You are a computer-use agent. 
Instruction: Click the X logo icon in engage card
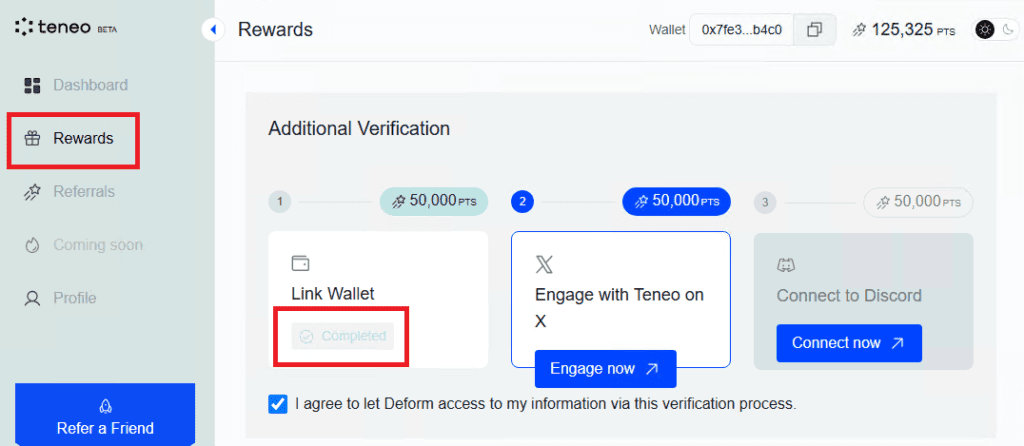[x=544, y=264]
